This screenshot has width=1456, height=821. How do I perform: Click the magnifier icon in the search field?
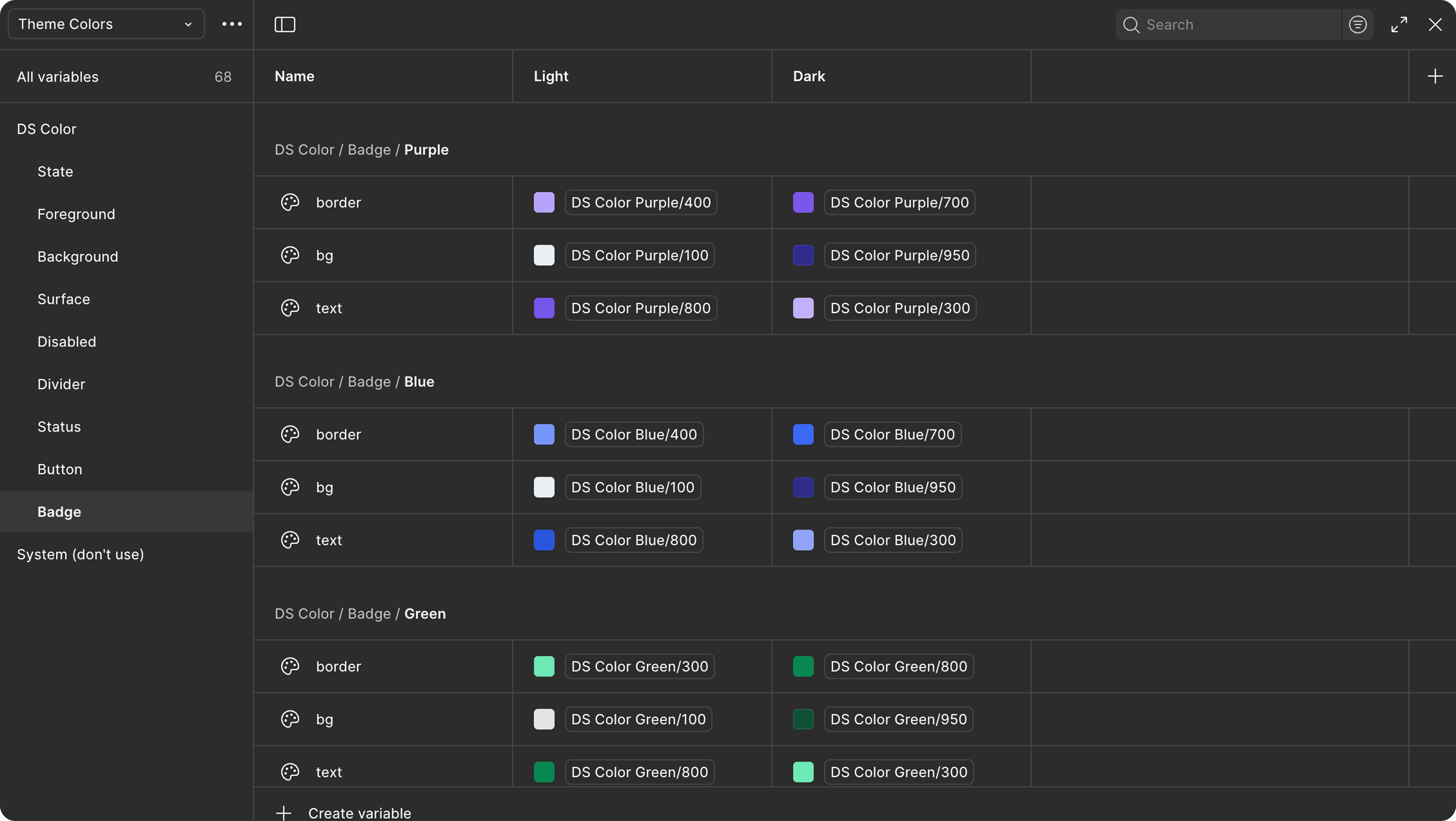tap(1131, 25)
